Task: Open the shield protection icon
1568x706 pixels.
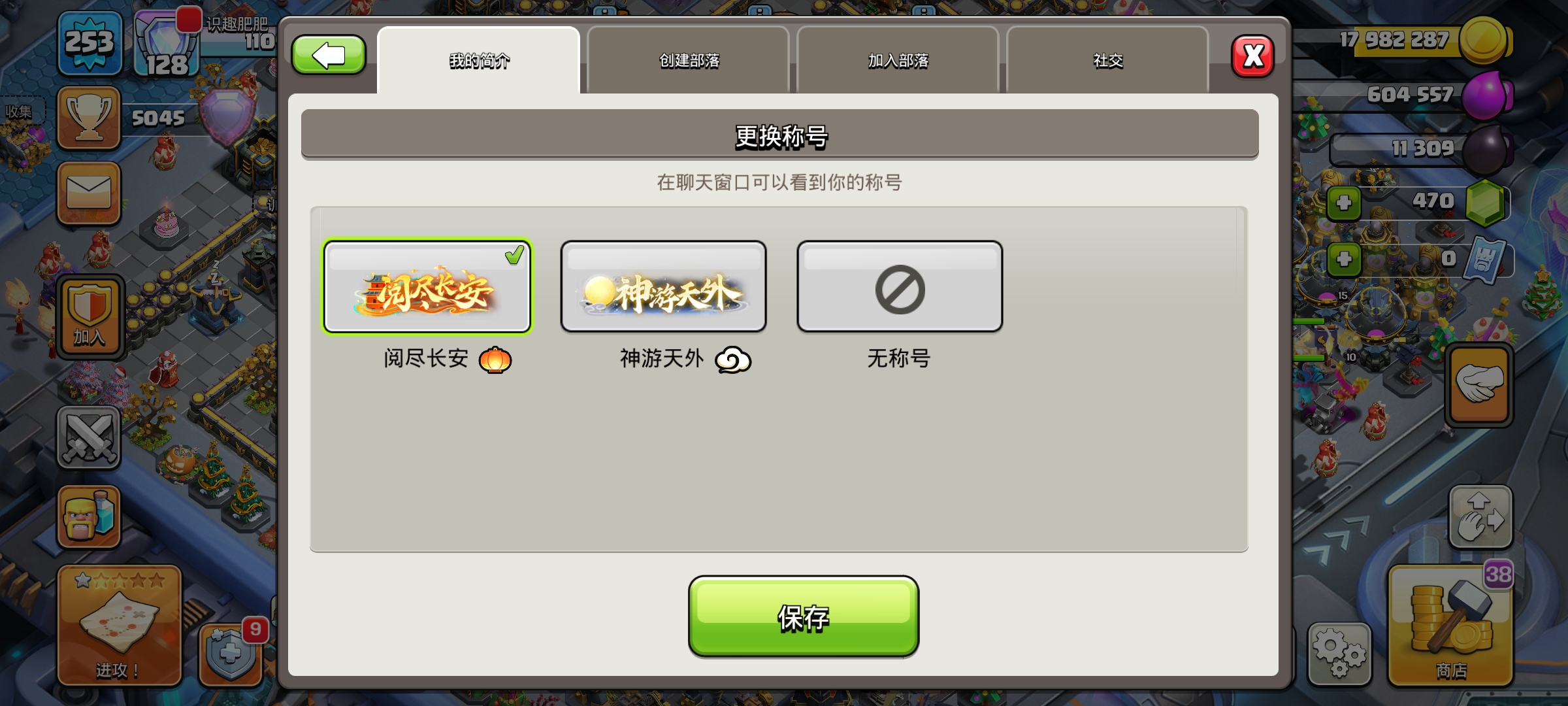Action: pyautogui.click(x=231, y=654)
